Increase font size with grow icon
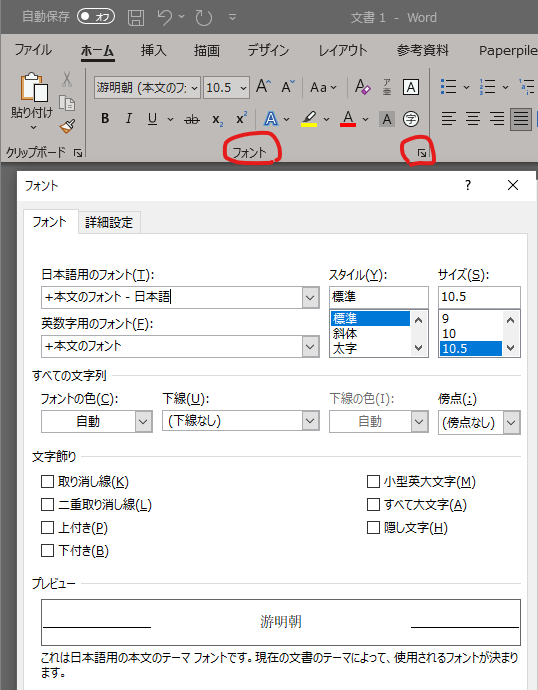Screen dimensions: 538x690 point(264,86)
